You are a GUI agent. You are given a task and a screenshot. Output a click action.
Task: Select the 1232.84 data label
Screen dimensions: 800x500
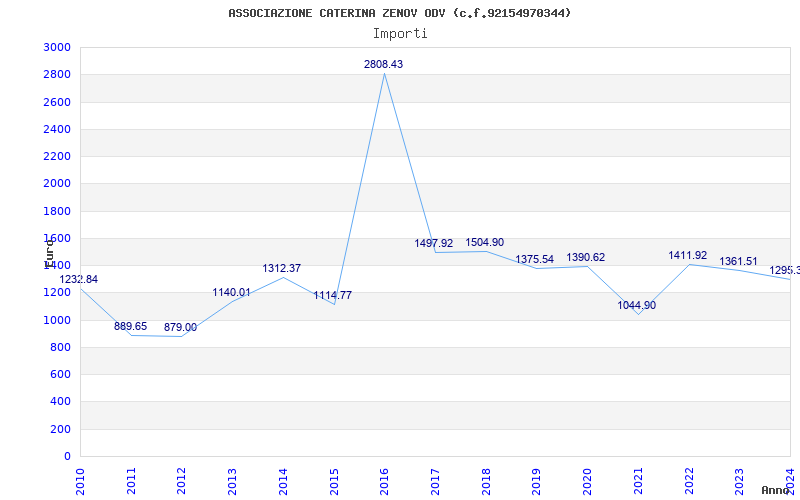click(79, 280)
